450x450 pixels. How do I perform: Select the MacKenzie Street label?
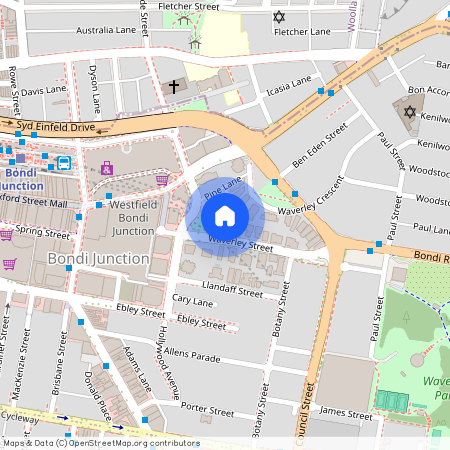(x=21, y=364)
